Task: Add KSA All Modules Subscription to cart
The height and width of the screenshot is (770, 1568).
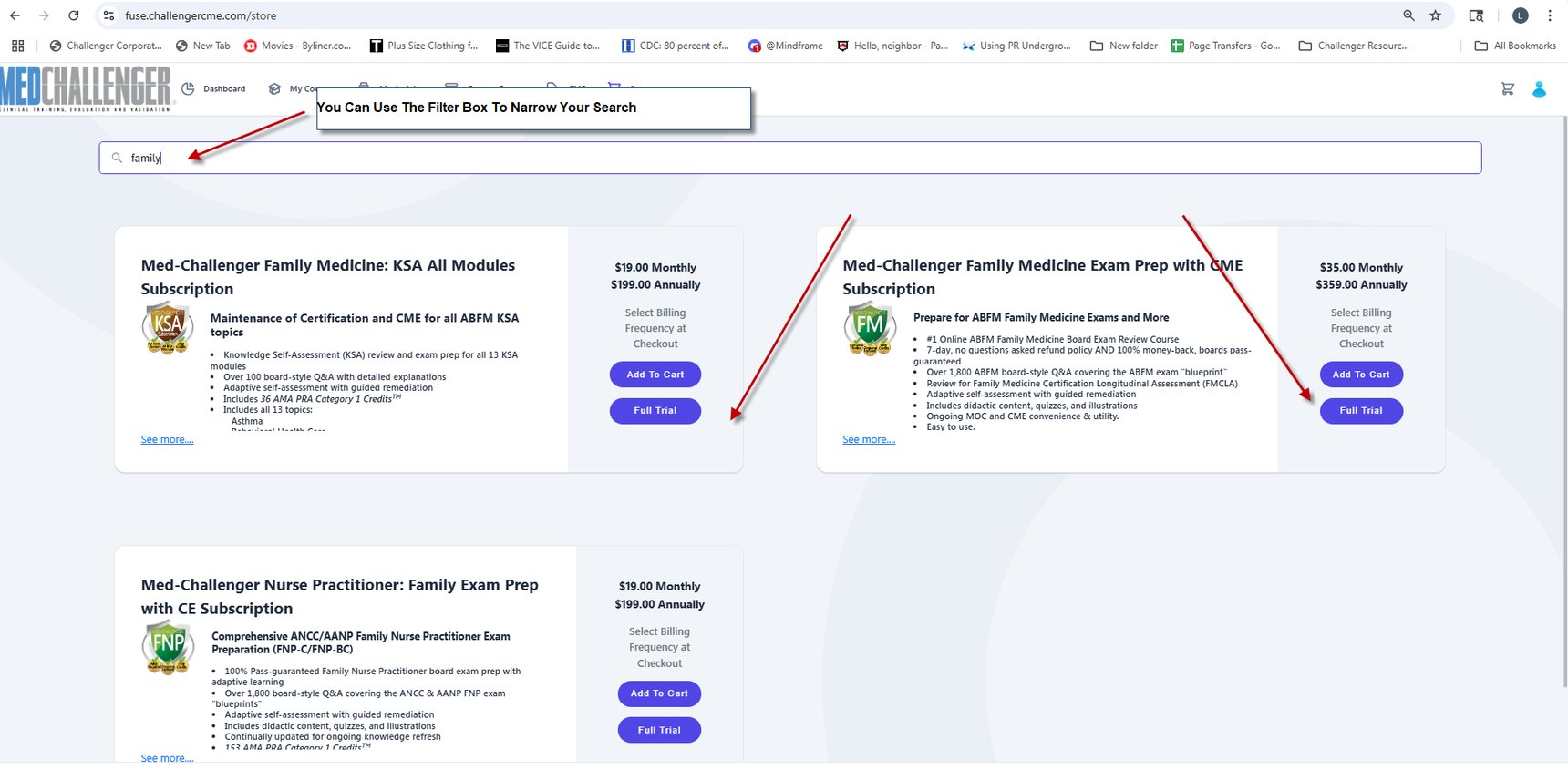Action: (x=655, y=375)
